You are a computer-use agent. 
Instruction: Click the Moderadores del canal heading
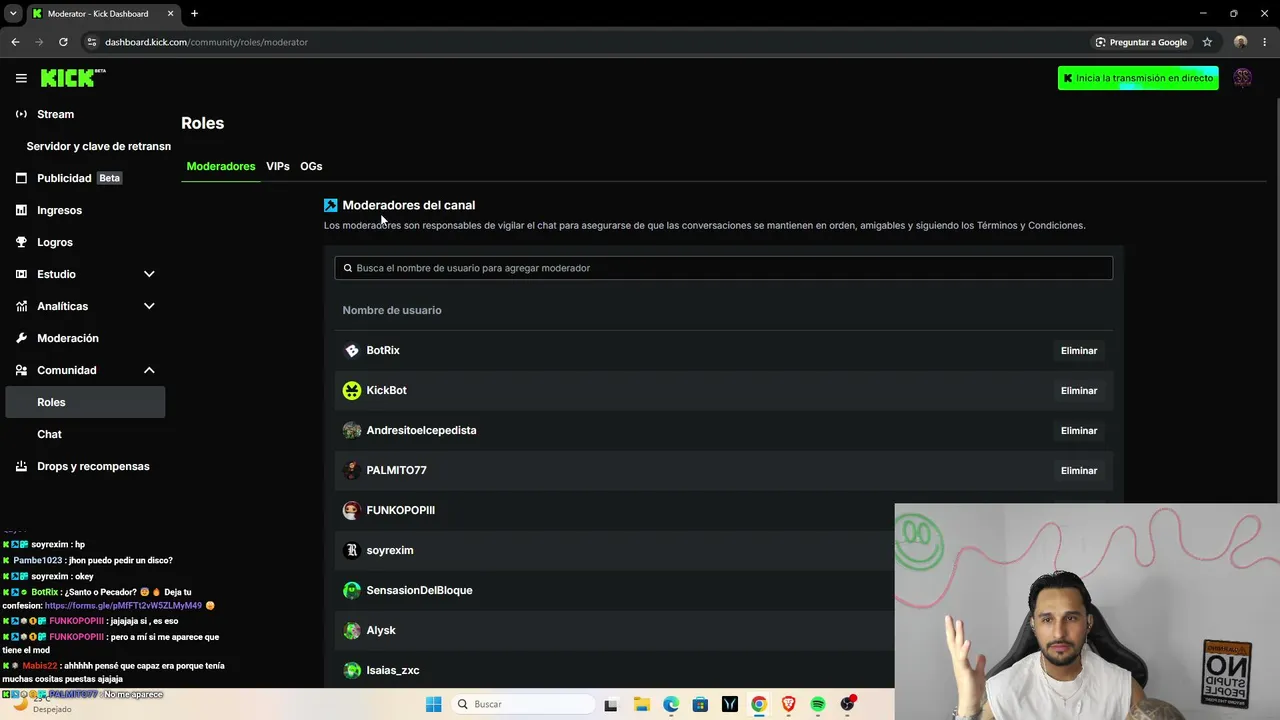(x=409, y=205)
